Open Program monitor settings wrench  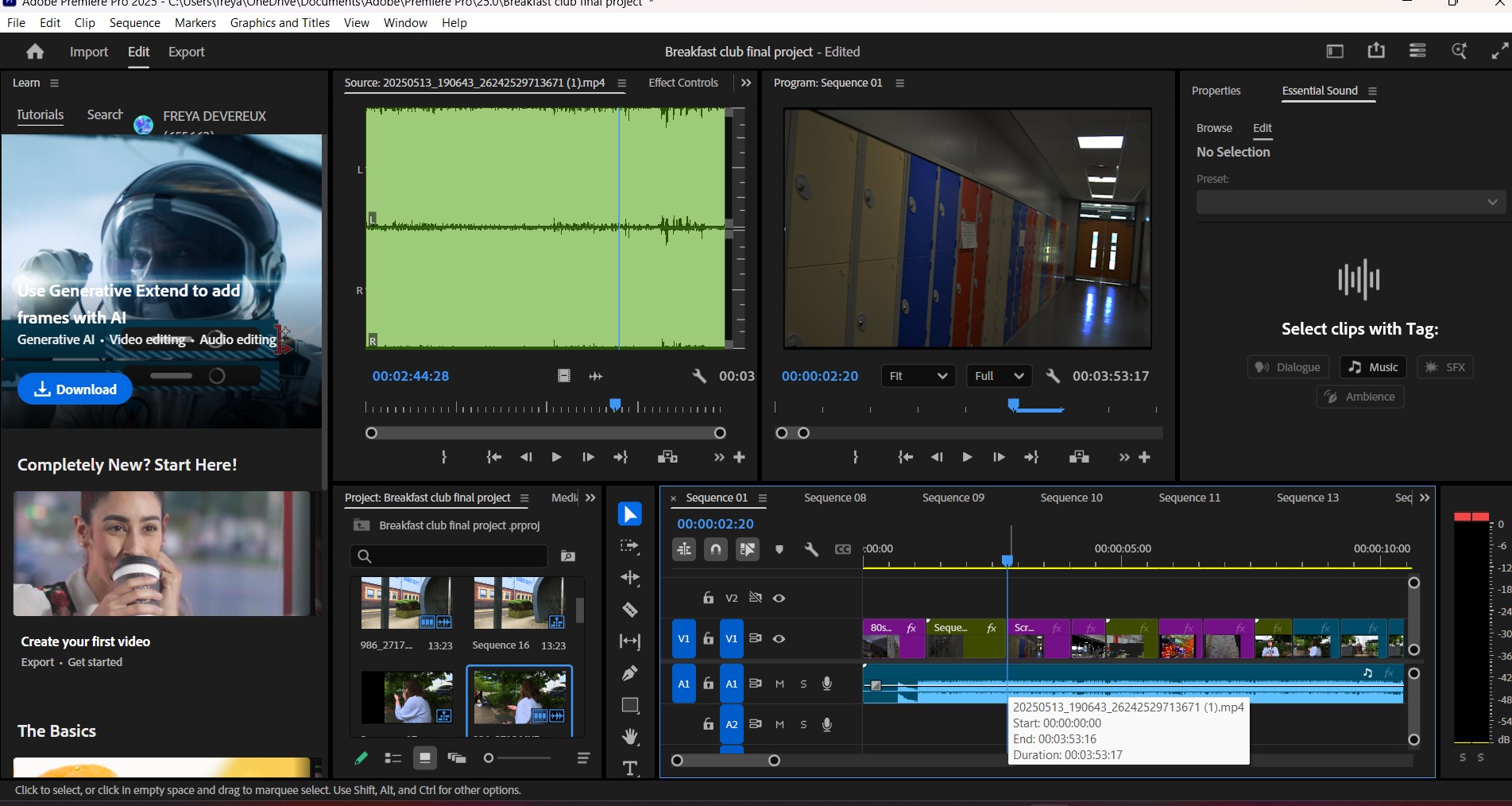pyautogui.click(x=1053, y=376)
